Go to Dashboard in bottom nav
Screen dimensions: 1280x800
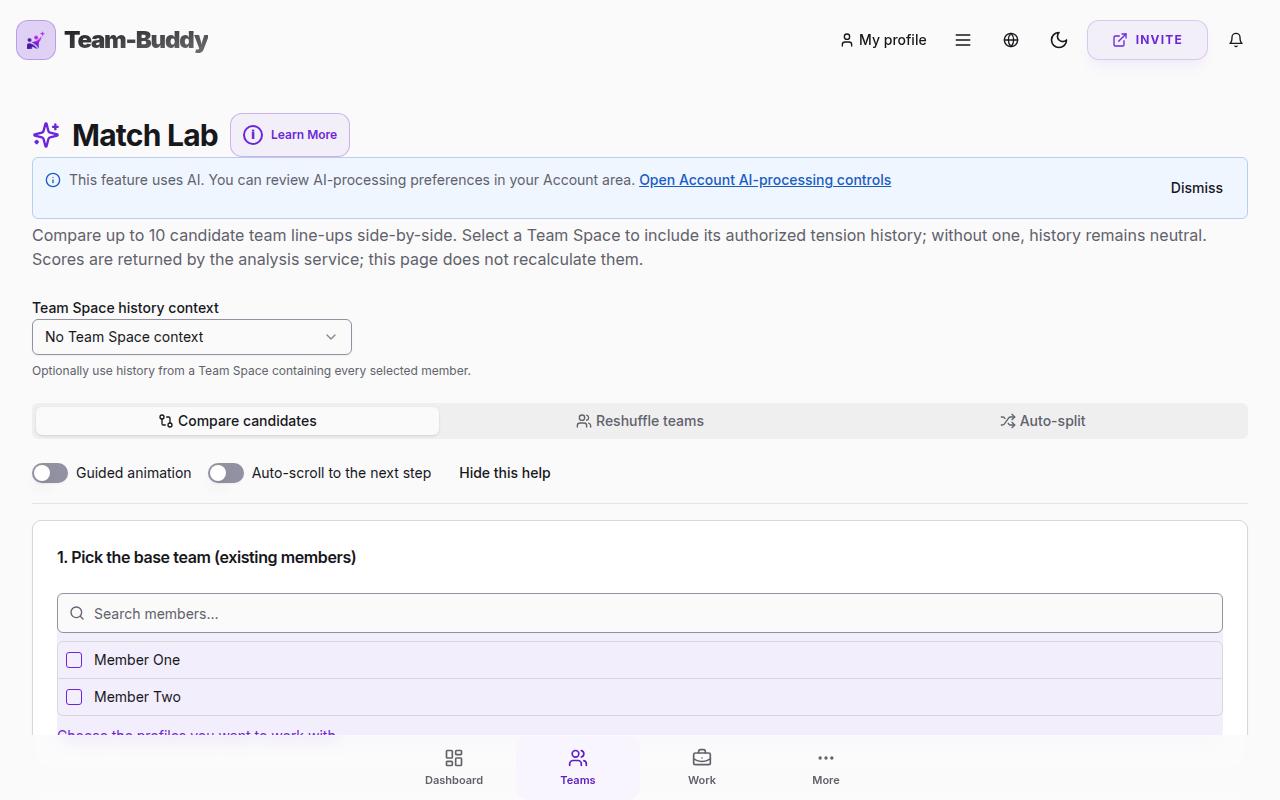tap(454, 767)
